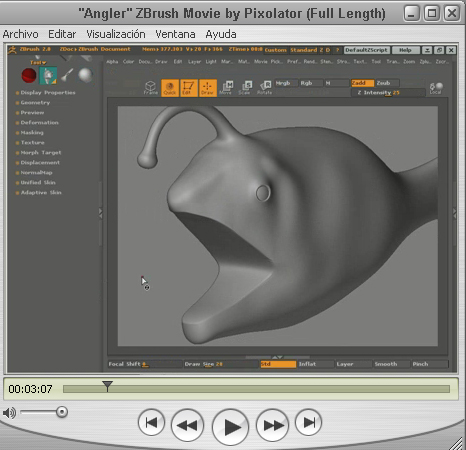Open the Ventana menu
The image size is (466, 450).
pyautogui.click(x=175, y=34)
